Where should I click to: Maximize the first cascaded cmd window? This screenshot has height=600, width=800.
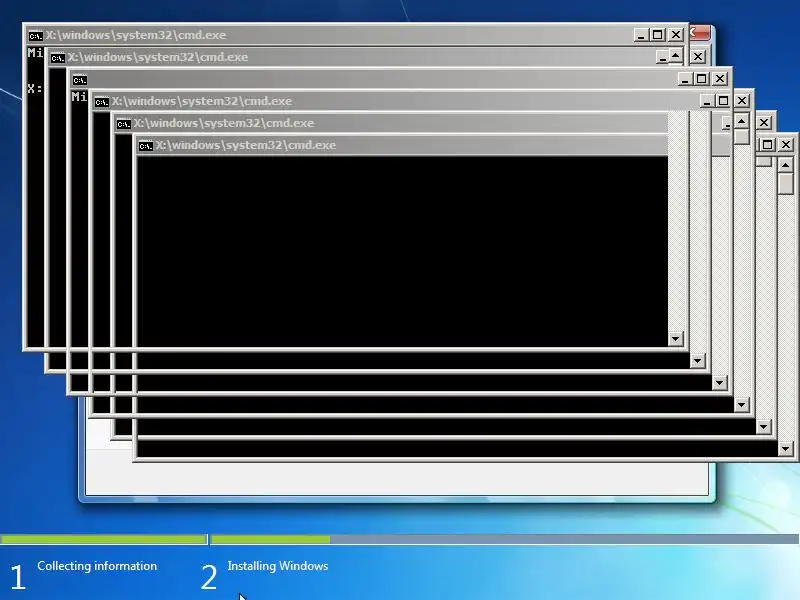point(658,35)
